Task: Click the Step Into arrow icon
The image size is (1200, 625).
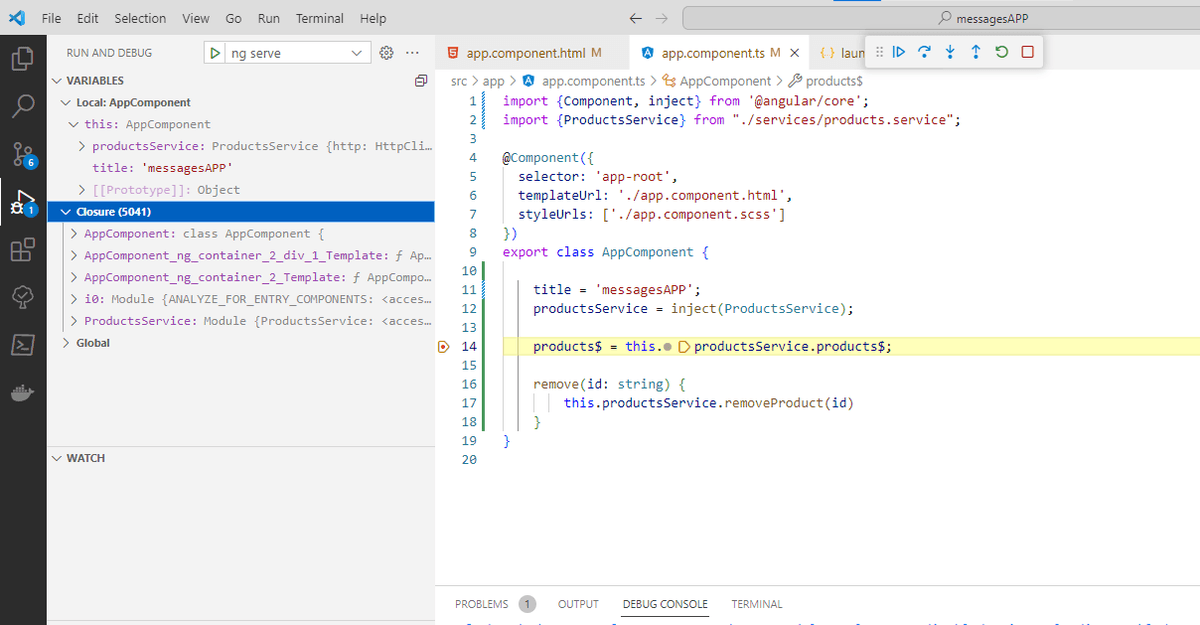Action: (x=950, y=52)
